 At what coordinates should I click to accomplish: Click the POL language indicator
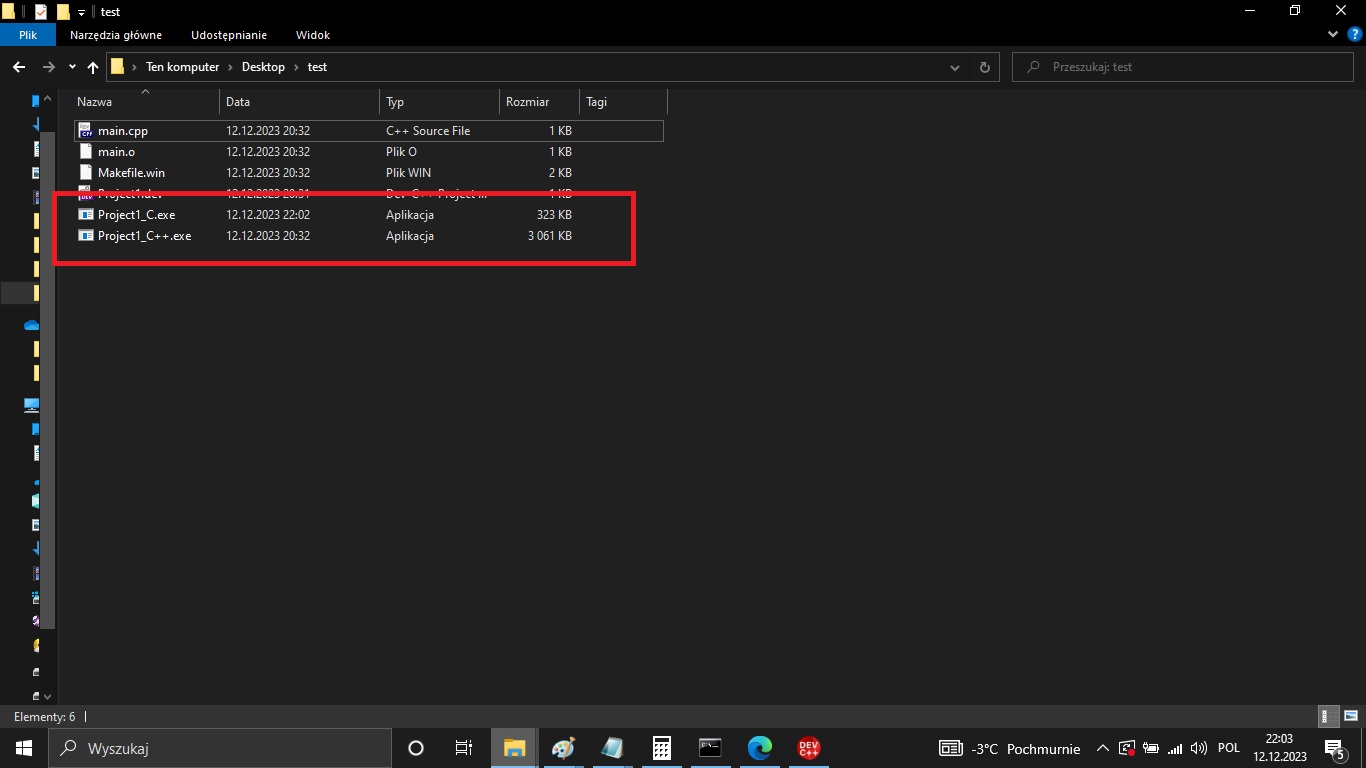(1229, 748)
